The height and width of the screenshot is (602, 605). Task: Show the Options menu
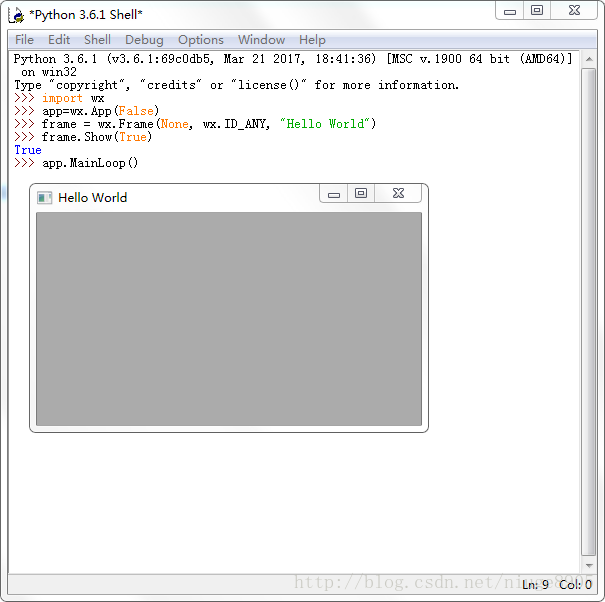[200, 40]
